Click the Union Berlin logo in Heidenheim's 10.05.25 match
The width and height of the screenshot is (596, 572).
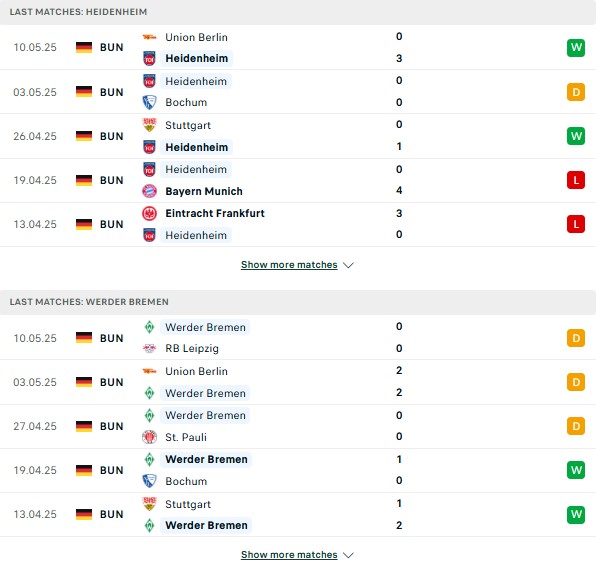click(x=149, y=37)
